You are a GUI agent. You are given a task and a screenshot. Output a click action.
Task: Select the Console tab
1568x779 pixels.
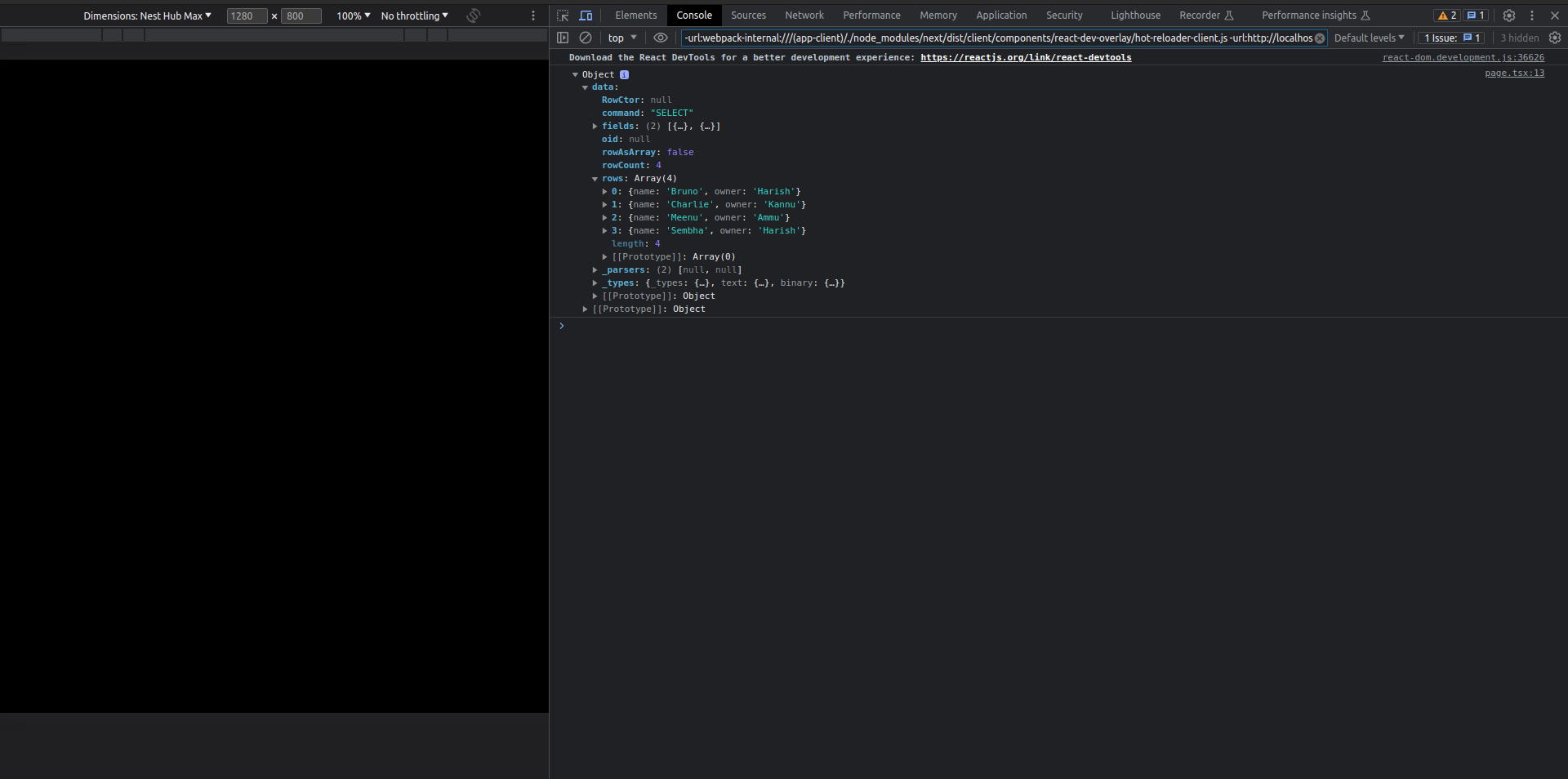tap(694, 16)
